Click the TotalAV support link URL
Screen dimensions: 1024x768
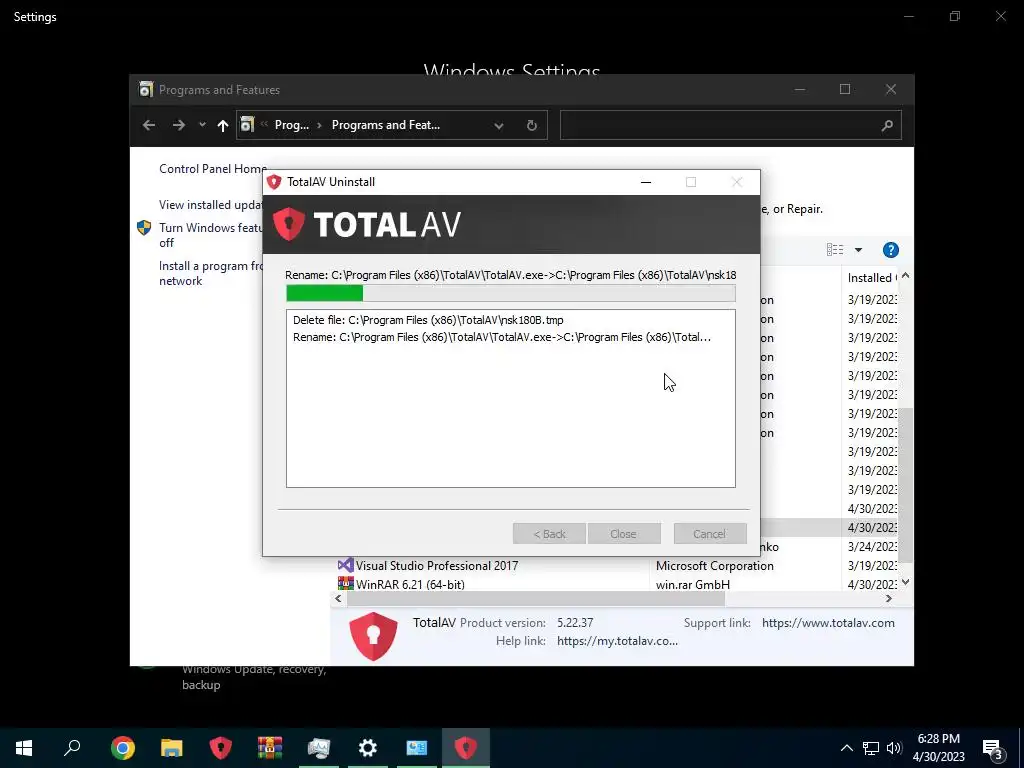[828, 623]
